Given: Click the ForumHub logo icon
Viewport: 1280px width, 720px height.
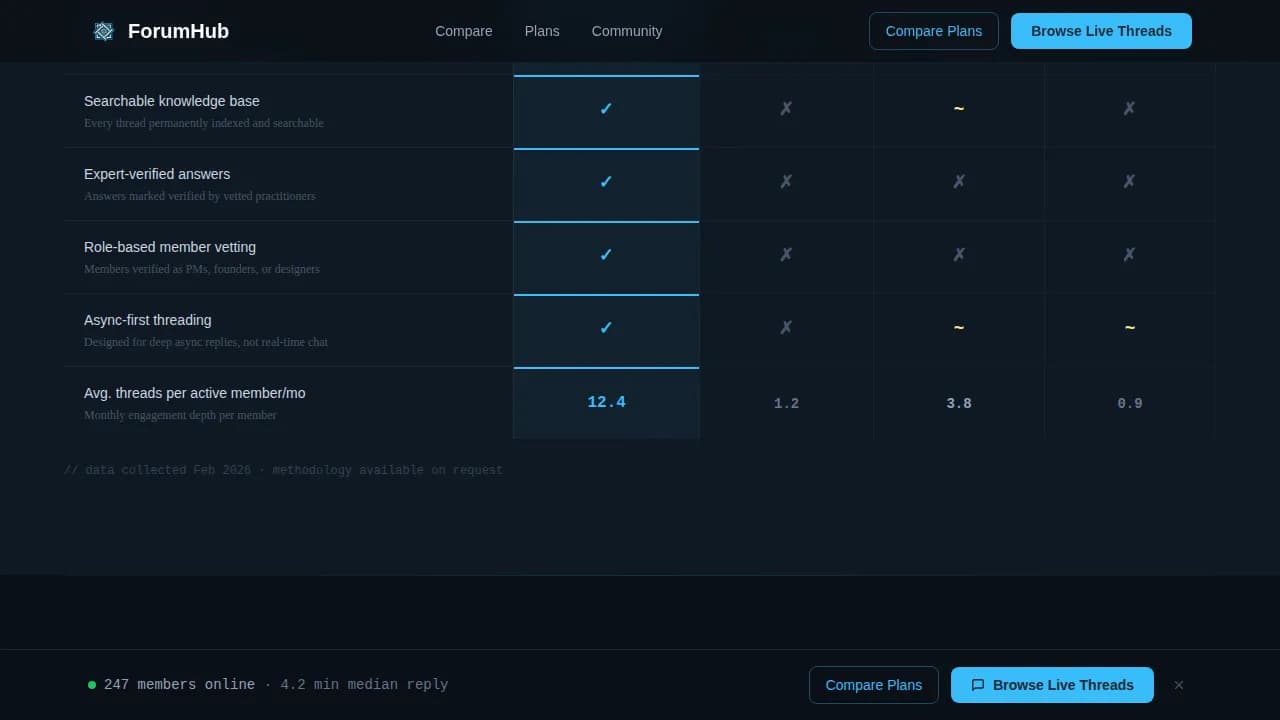Looking at the screenshot, I should [104, 31].
